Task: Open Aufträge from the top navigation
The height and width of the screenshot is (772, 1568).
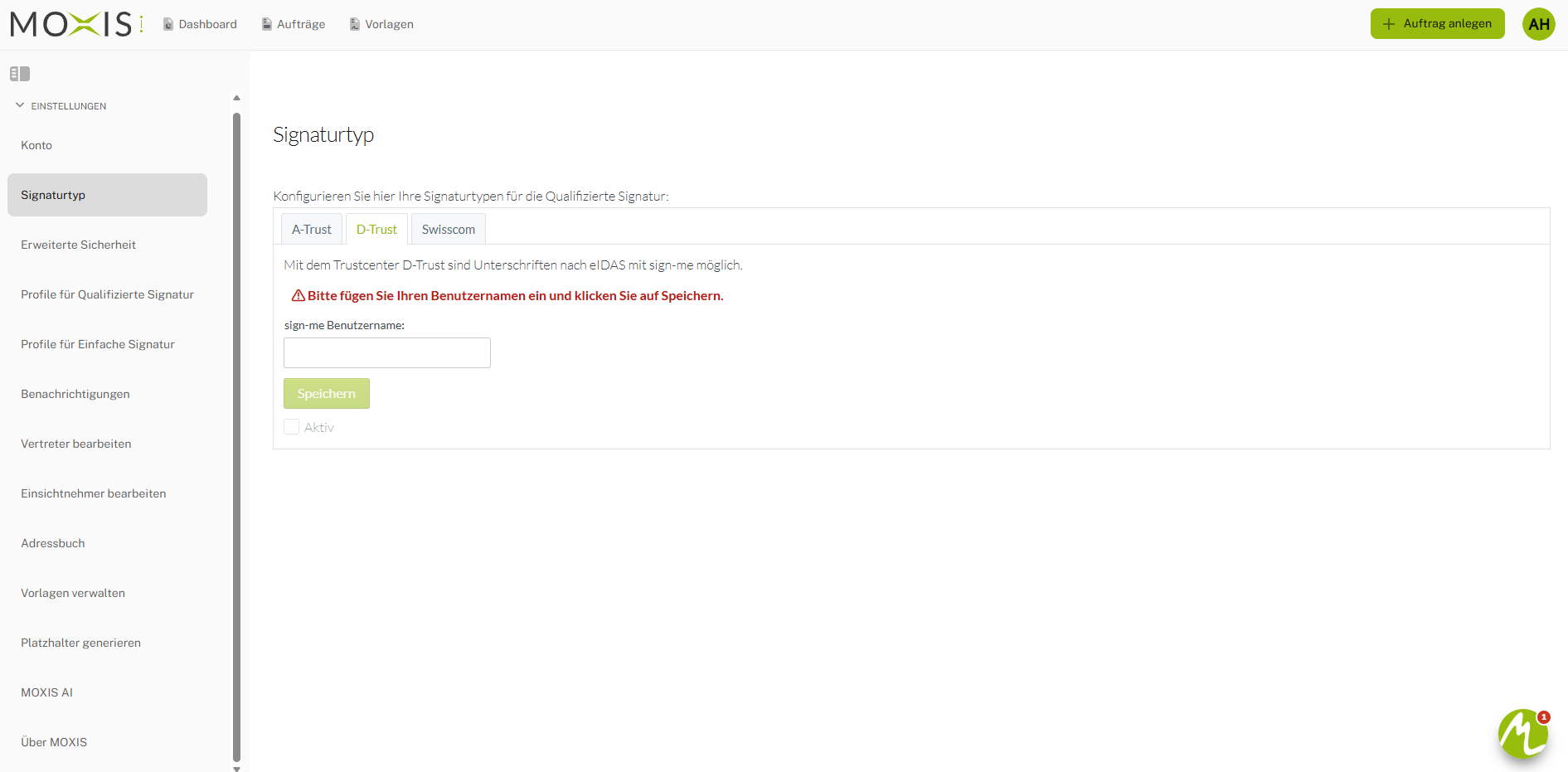Action: [x=294, y=24]
